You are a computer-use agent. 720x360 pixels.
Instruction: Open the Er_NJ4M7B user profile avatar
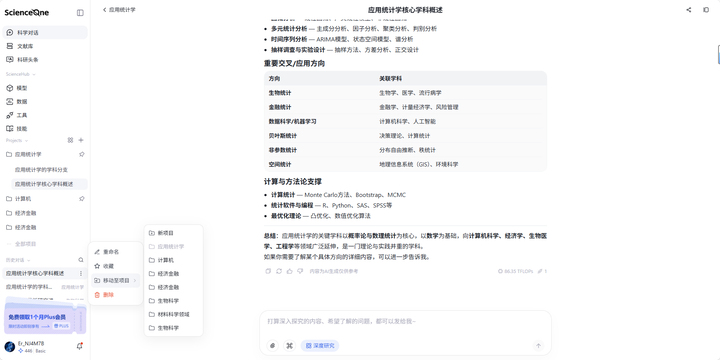[9, 347]
